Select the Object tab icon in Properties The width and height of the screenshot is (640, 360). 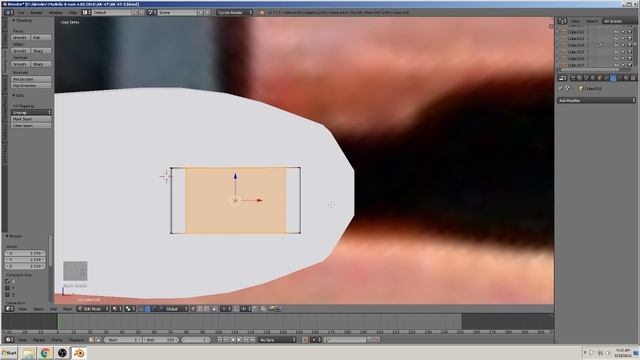599,78
